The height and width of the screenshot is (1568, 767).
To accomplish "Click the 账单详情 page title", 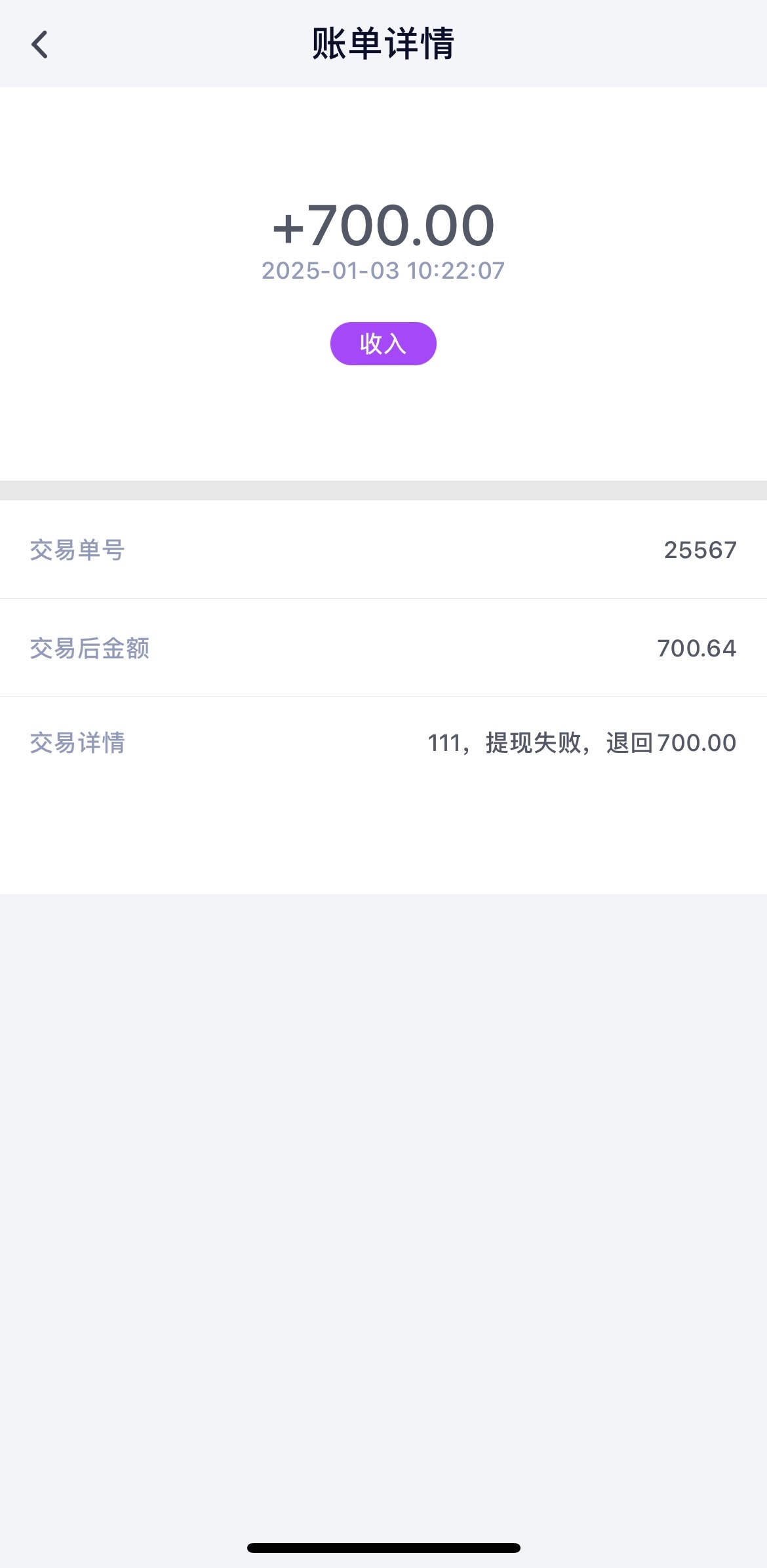I will coord(383,45).
